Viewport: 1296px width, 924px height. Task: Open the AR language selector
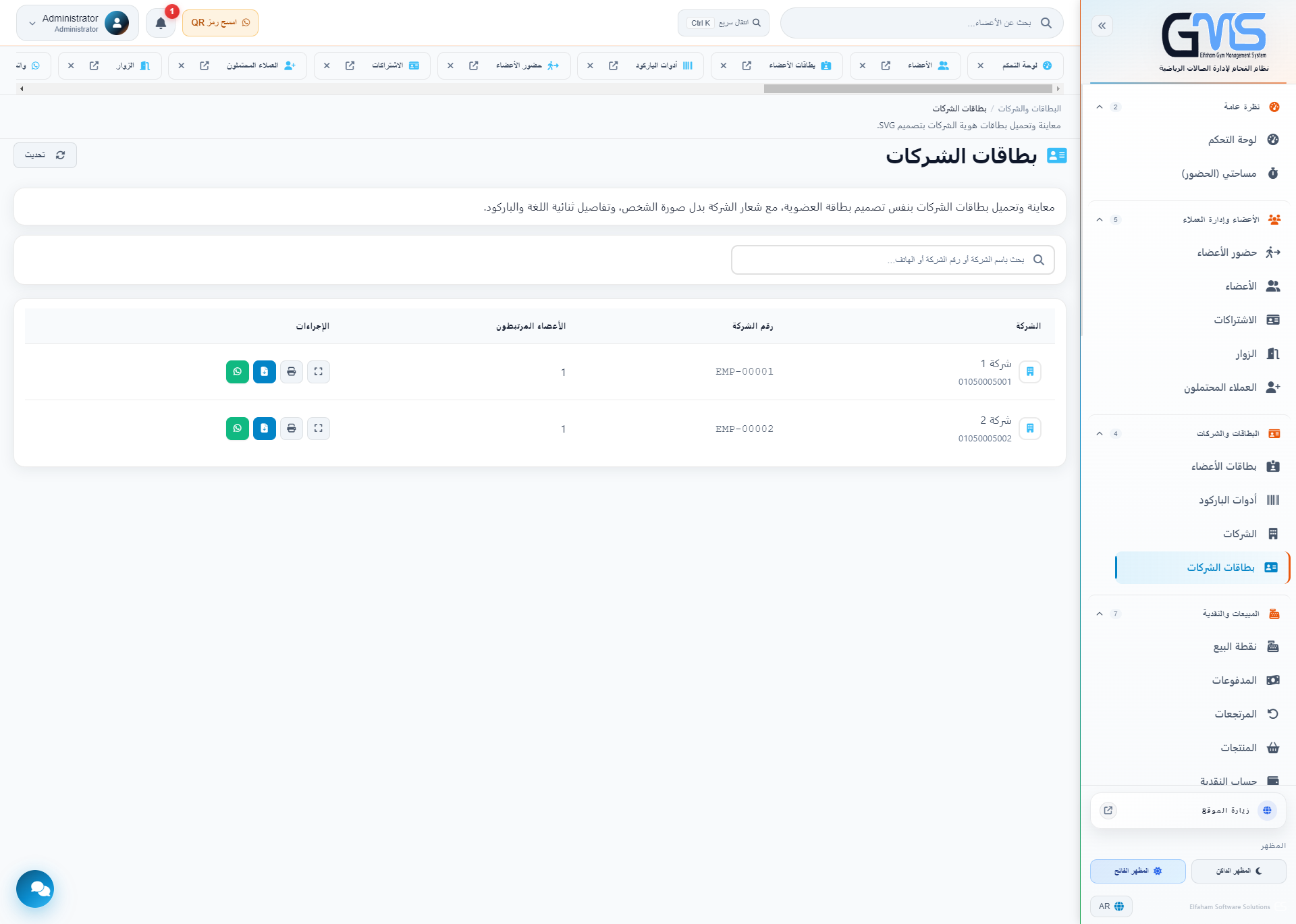1111,906
